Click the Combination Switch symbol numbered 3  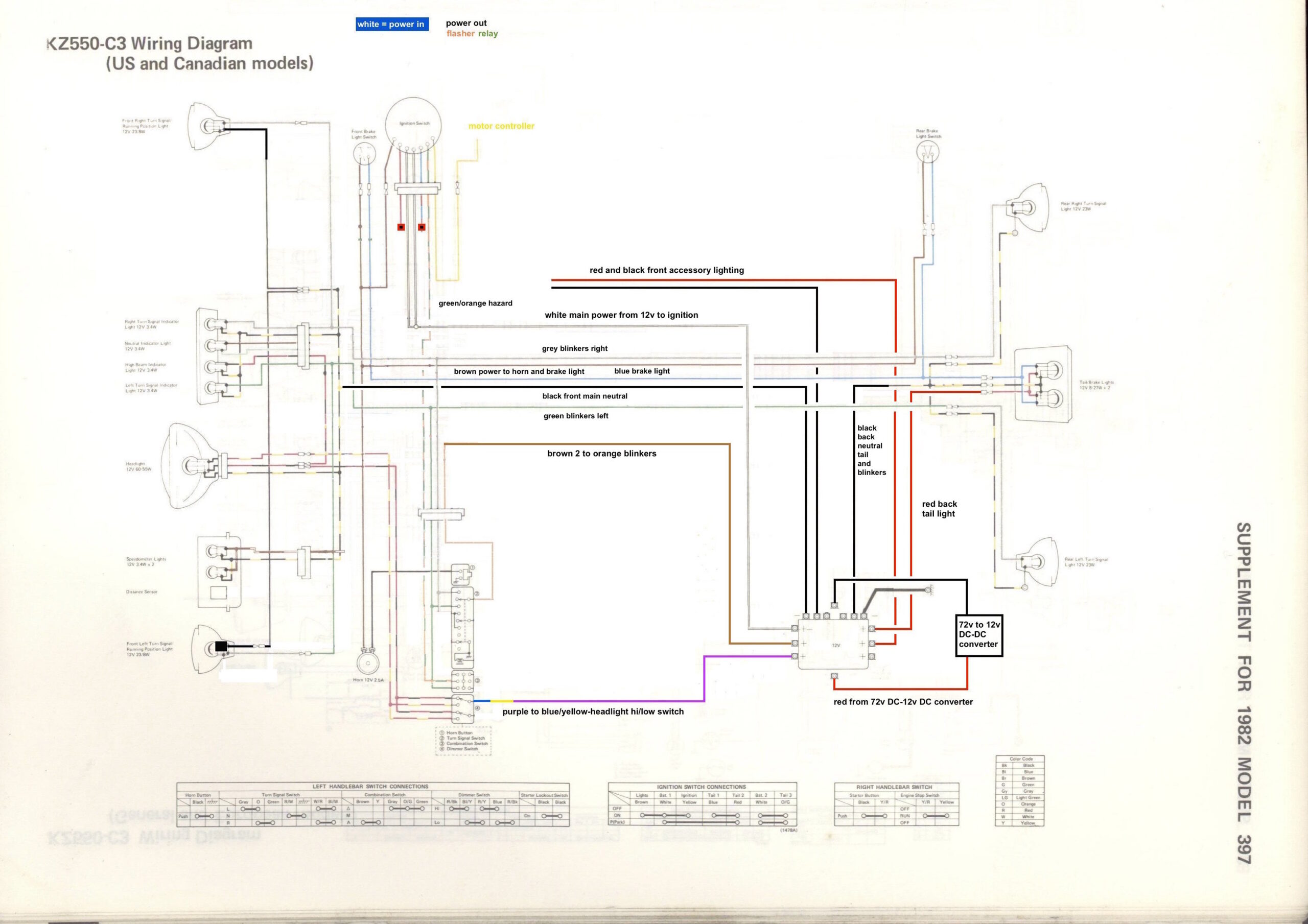(x=462, y=681)
